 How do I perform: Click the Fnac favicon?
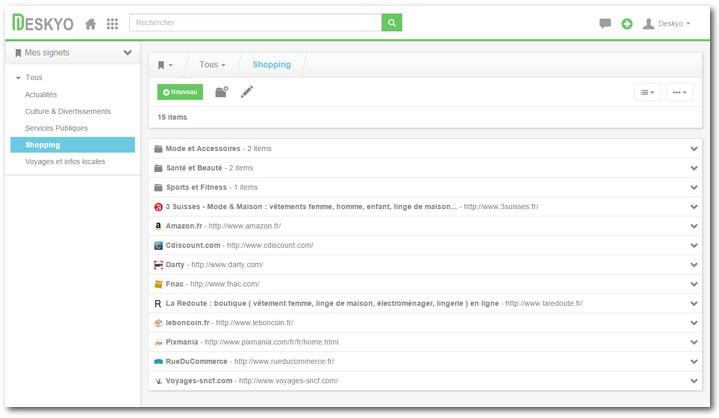(x=158, y=284)
